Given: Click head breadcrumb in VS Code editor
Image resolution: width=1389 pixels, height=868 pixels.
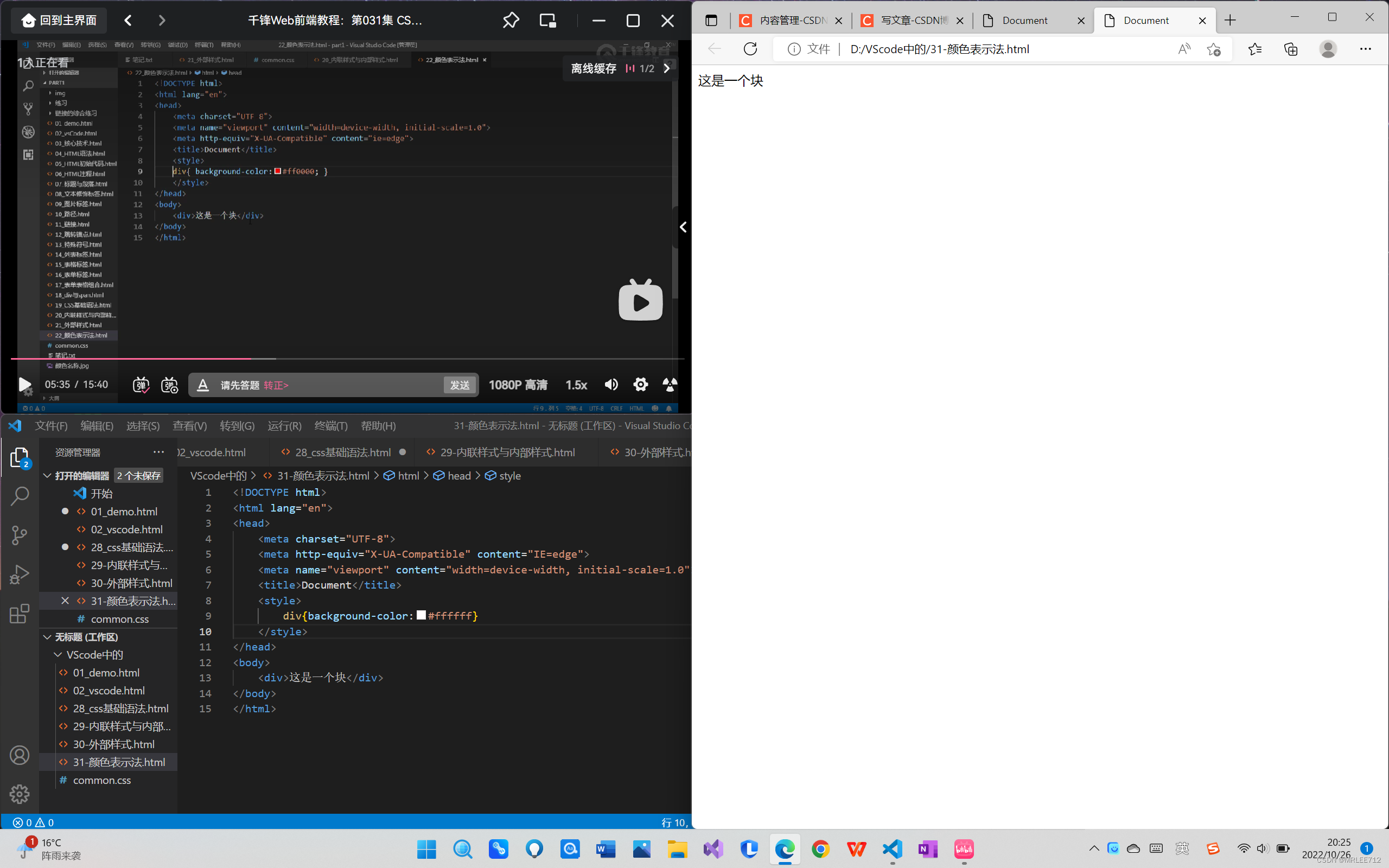Looking at the screenshot, I should click(453, 476).
